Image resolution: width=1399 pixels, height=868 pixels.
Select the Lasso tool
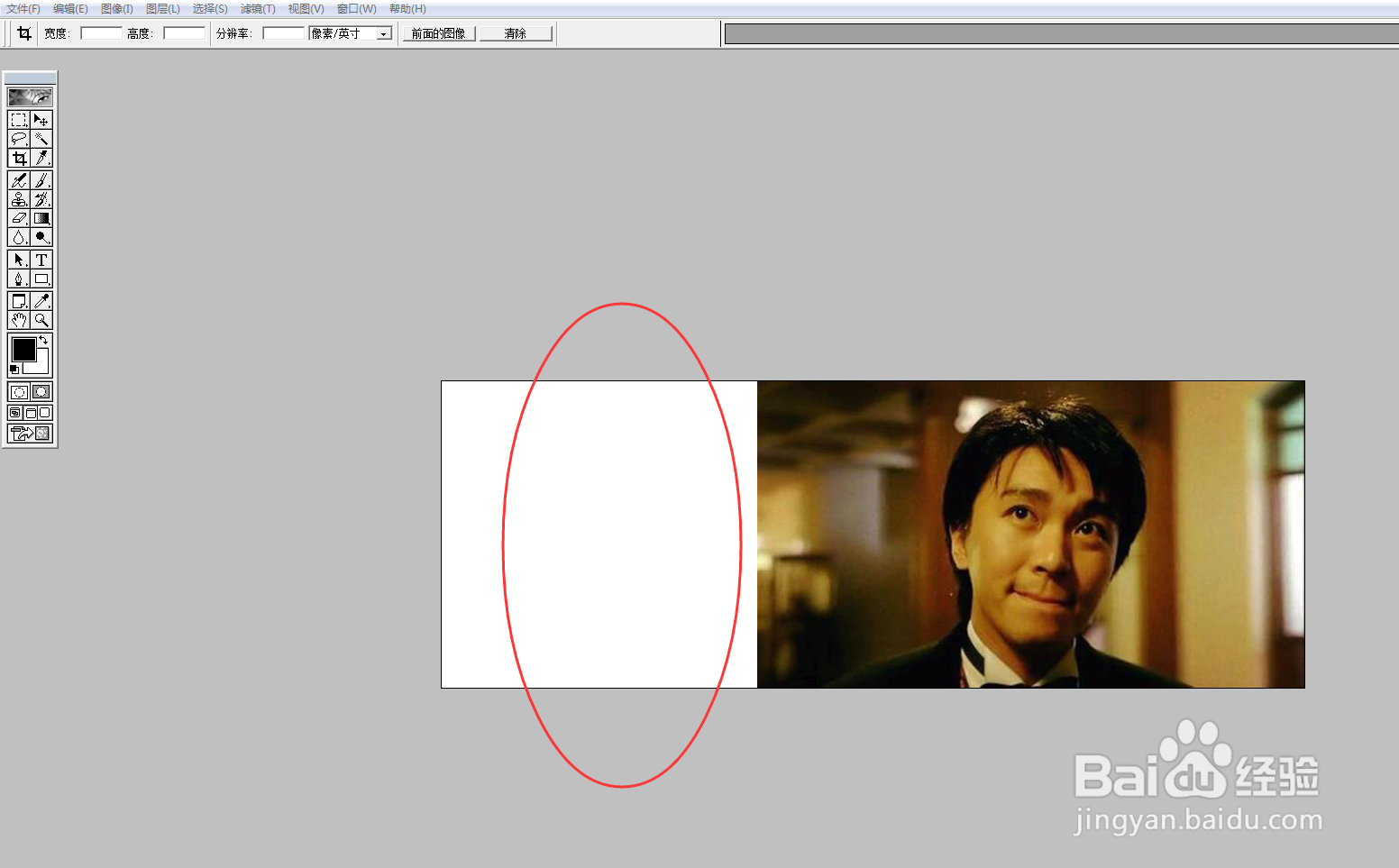[x=19, y=139]
